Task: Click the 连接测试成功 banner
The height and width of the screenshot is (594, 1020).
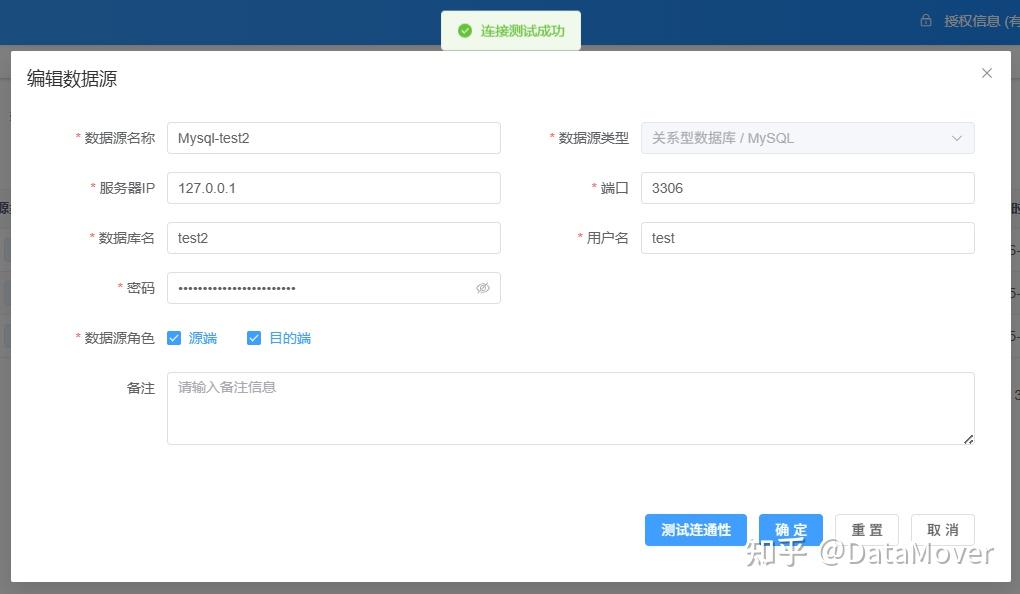Action: coord(511,30)
